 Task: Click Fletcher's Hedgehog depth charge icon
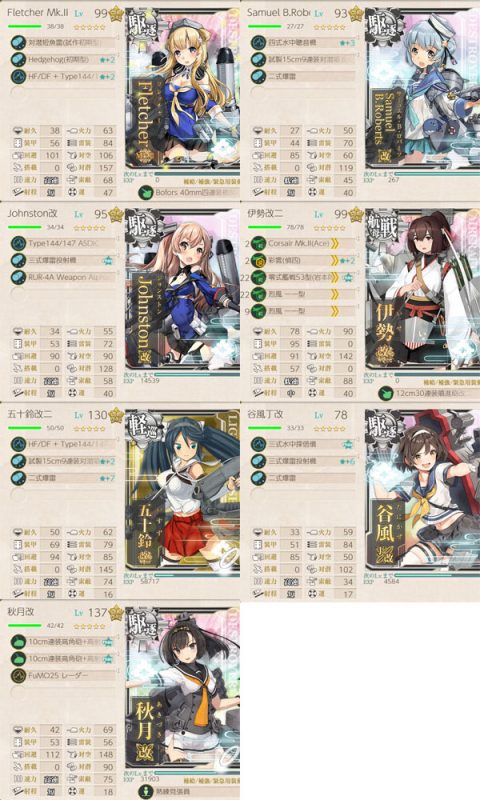click(x=18, y=60)
